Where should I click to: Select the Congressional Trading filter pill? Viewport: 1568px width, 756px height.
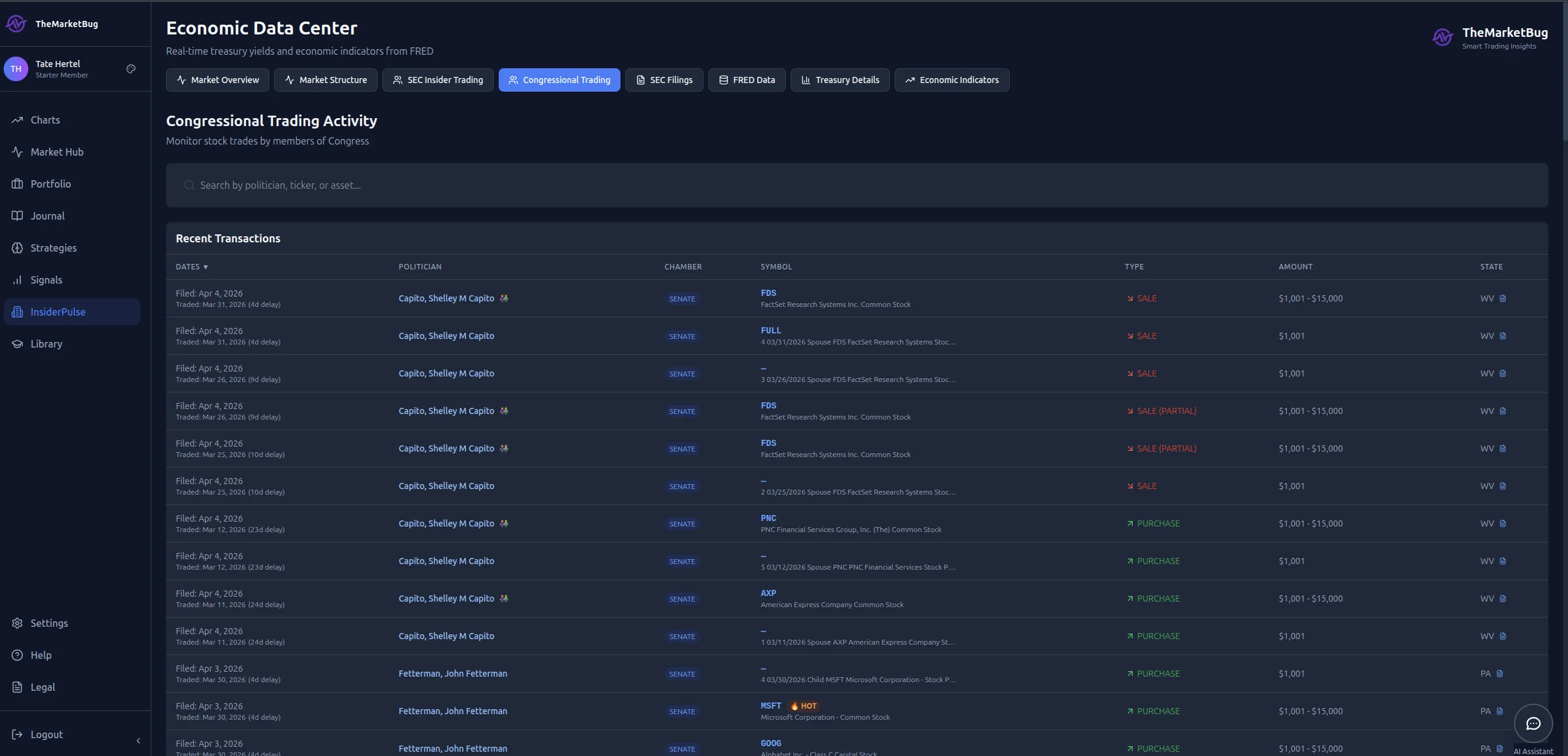click(x=559, y=80)
